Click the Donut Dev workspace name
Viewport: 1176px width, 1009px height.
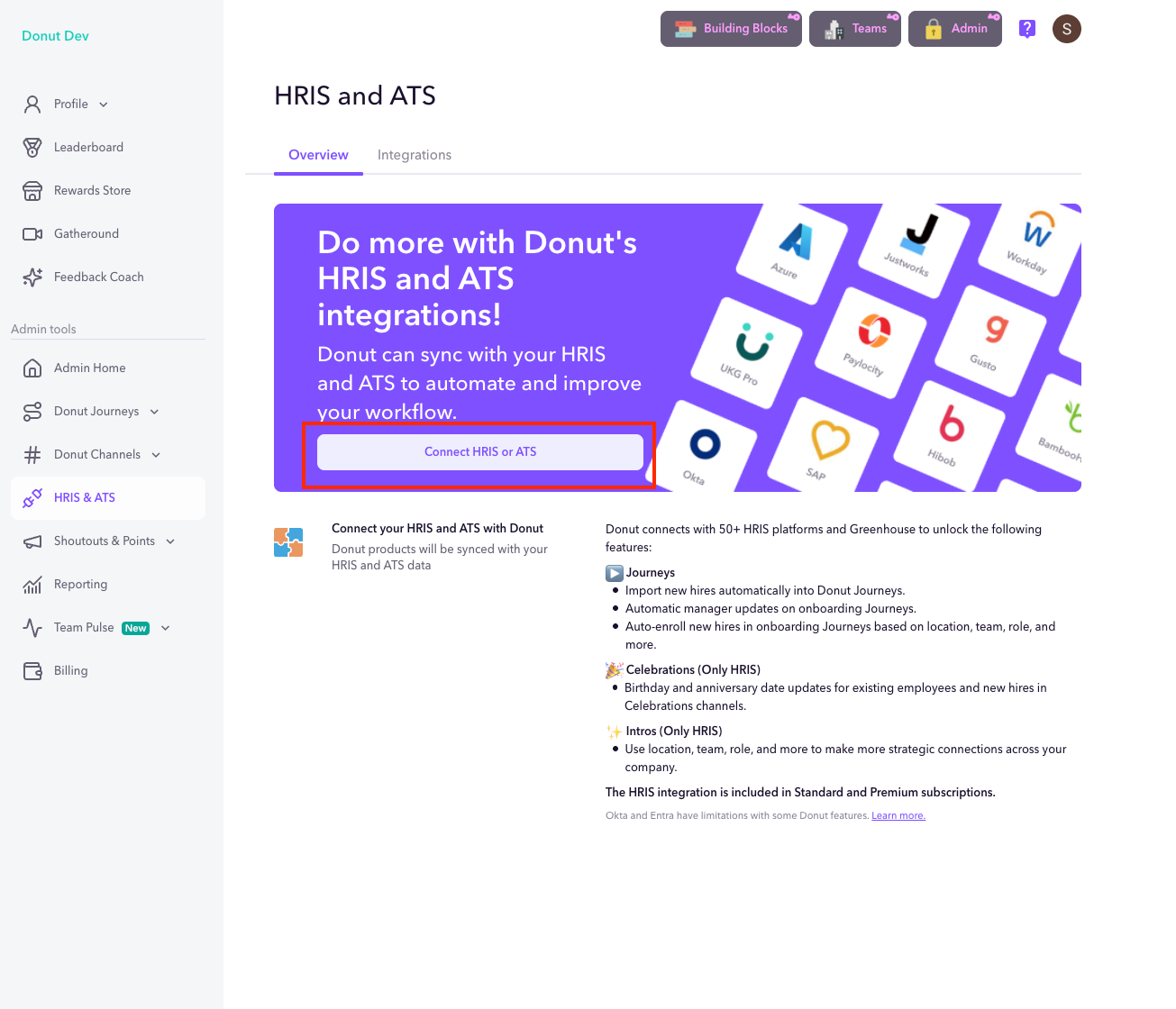click(x=55, y=36)
